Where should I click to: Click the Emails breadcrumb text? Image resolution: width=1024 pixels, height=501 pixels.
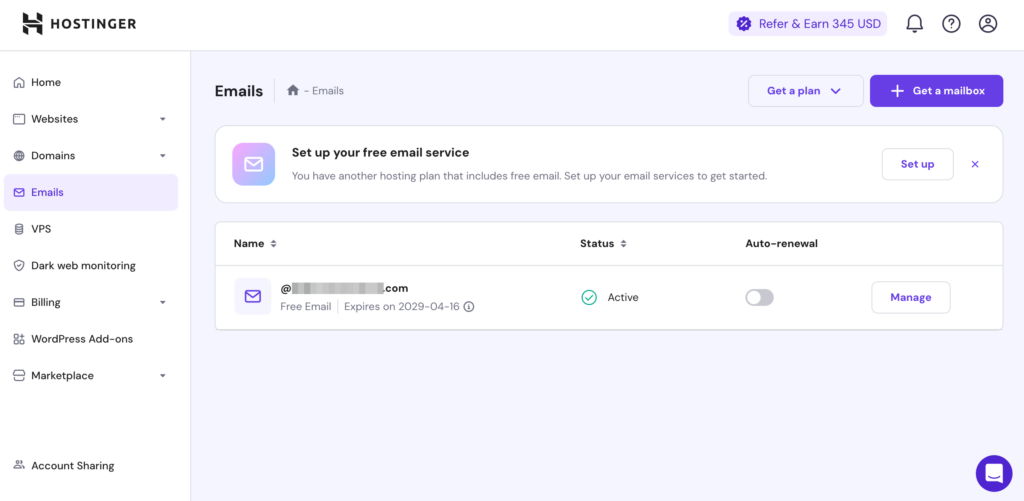328,91
